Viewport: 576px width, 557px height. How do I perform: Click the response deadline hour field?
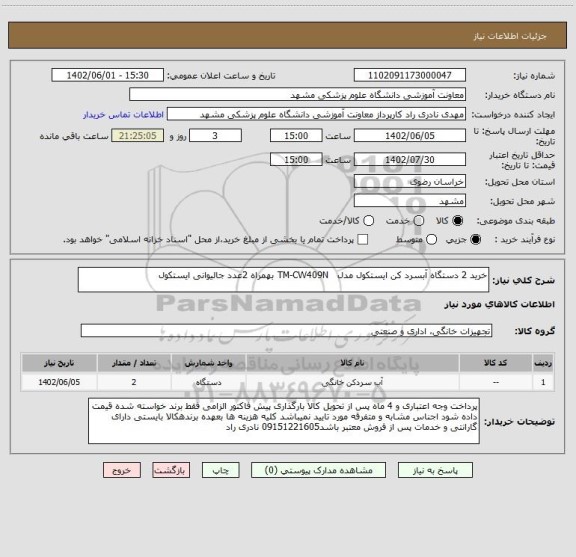point(296,136)
